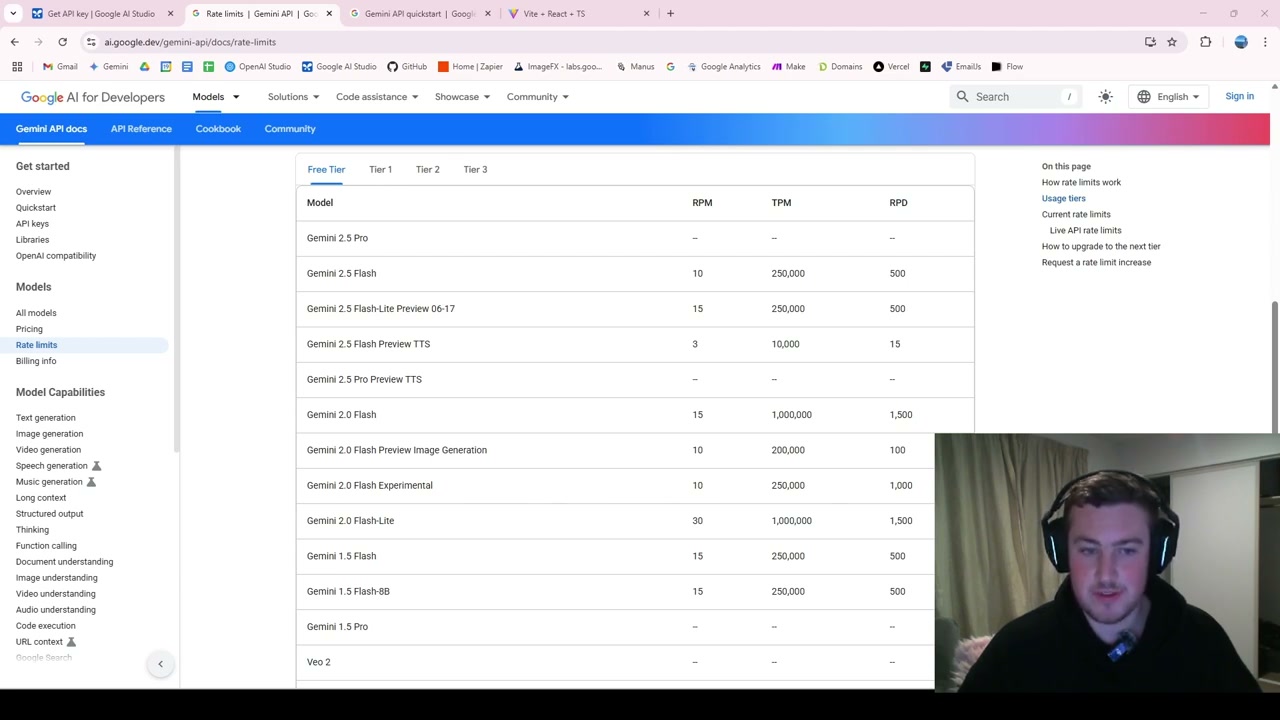Jump to Request a rate limit increase

tap(1096, 263)
